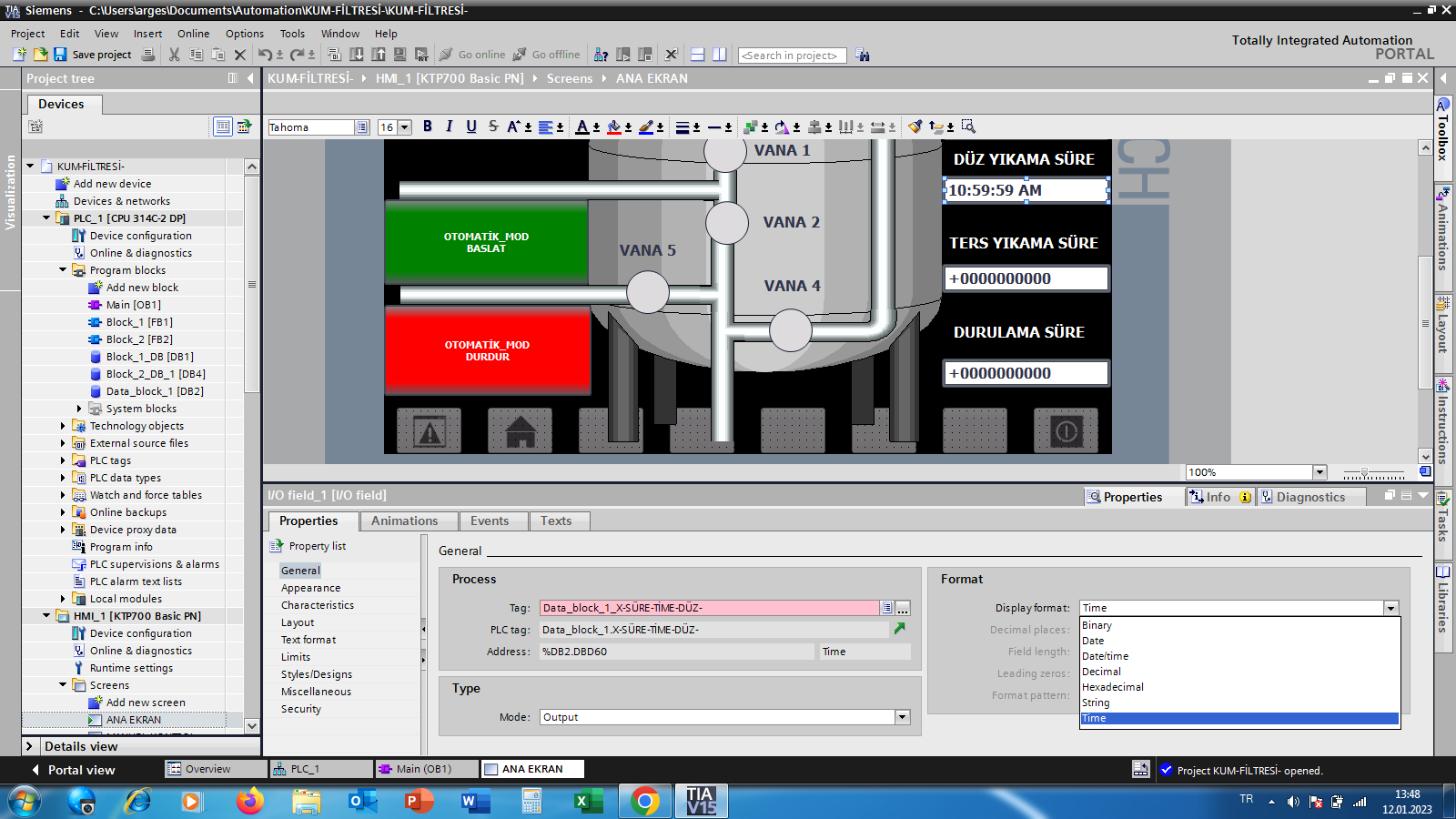Image resolution: width=1456 pixels, height=819 pixels.
Task: Open tag browse ellipsis button
Action: tap(903, 608)
